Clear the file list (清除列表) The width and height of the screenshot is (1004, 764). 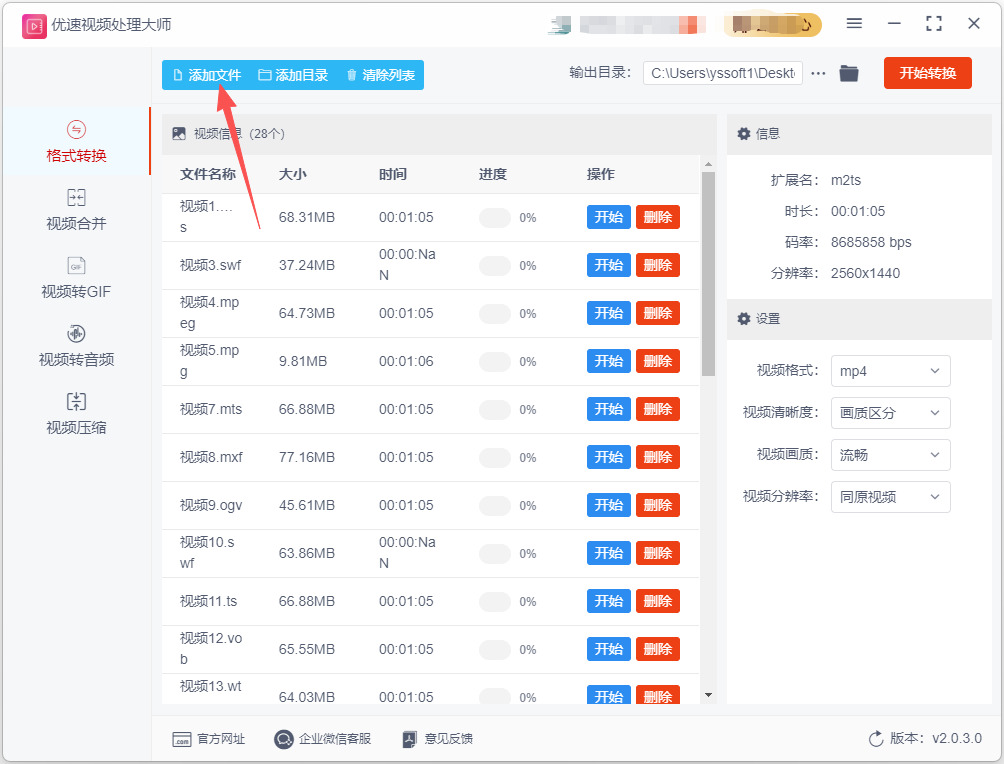380,75
